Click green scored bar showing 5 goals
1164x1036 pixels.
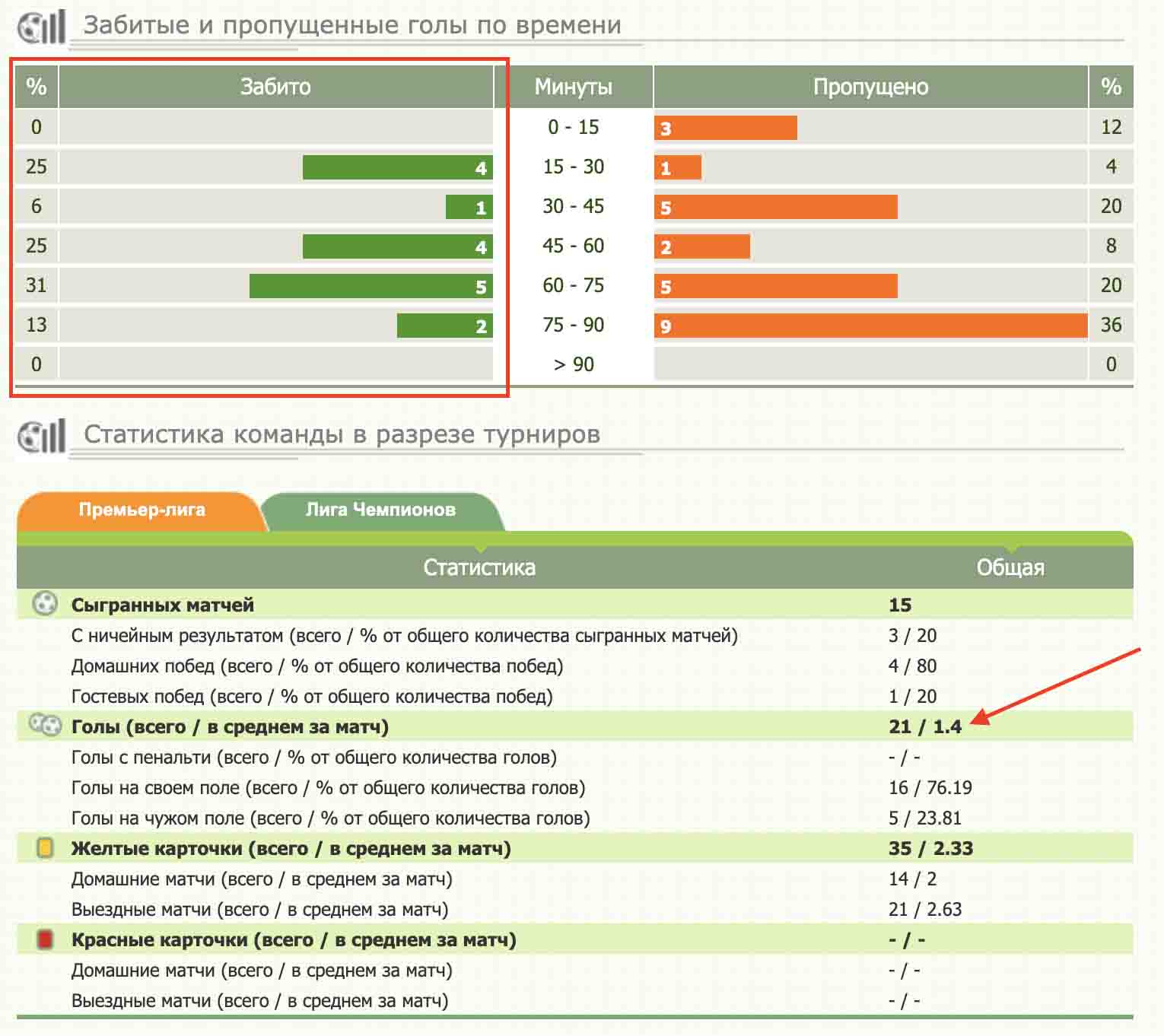click(x=371, y=286)
